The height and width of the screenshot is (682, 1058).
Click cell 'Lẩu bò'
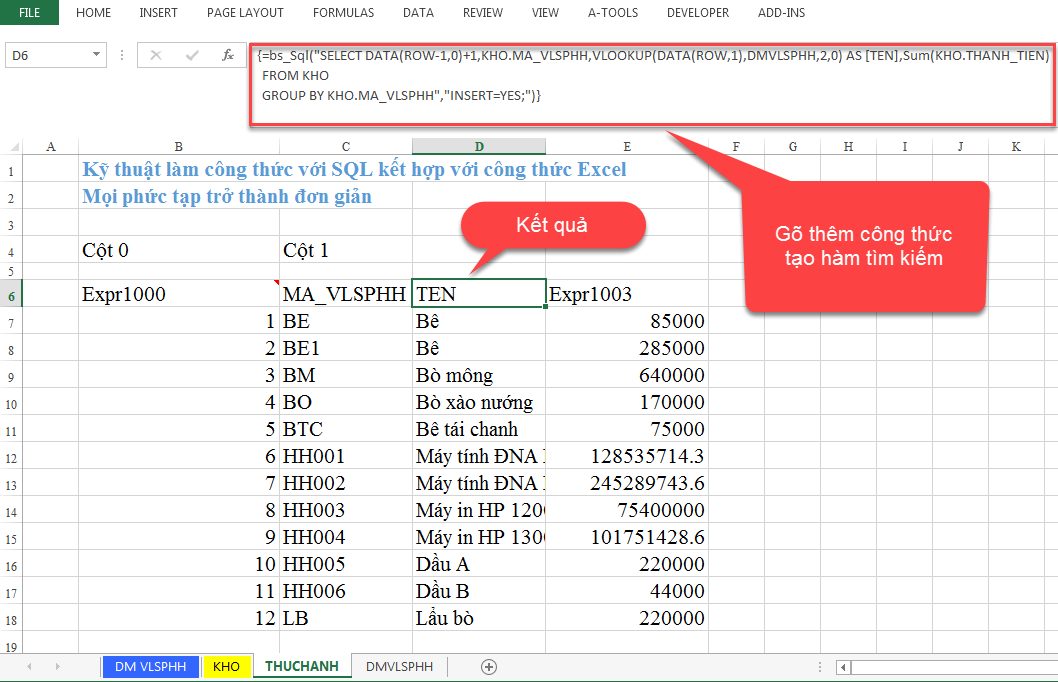478,618
